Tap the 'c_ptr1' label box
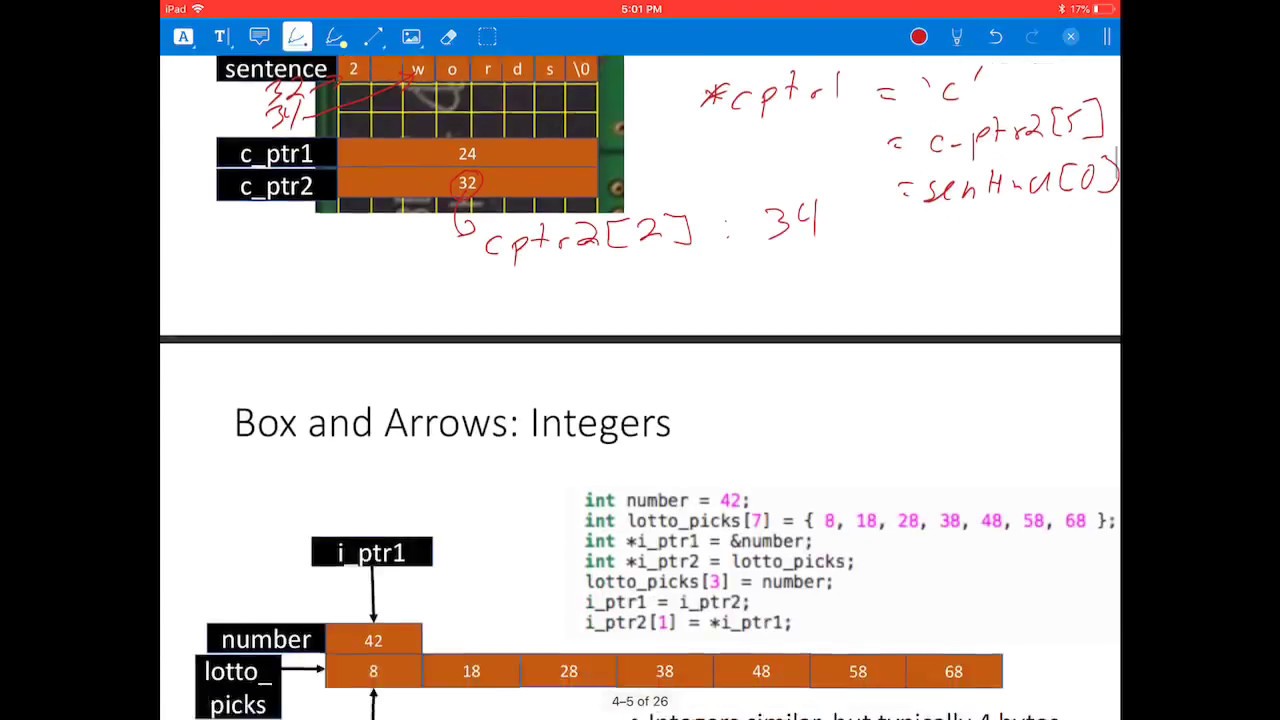The width and height of the screenshot is (1280, 720). pyautogui.click(x=276, y=154)
